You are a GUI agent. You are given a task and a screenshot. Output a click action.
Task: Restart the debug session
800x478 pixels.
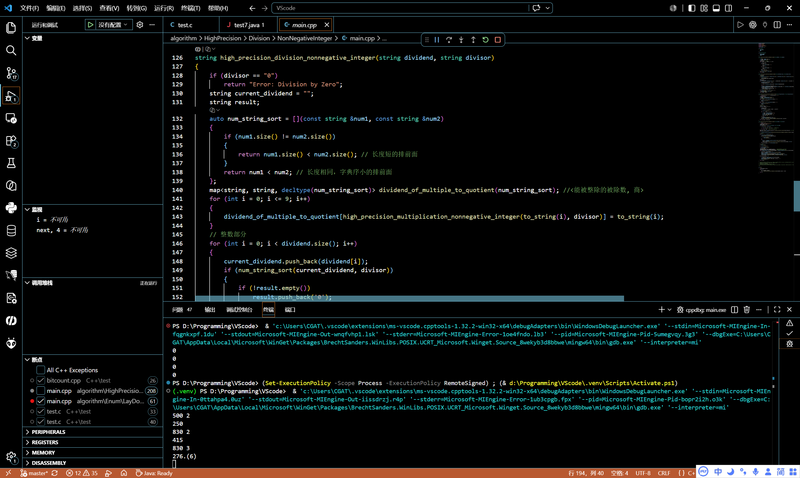[x=486, y=40]
